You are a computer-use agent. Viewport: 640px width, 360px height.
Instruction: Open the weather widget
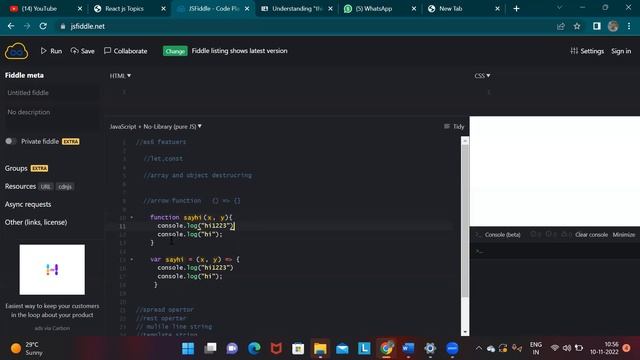(27, 349)
